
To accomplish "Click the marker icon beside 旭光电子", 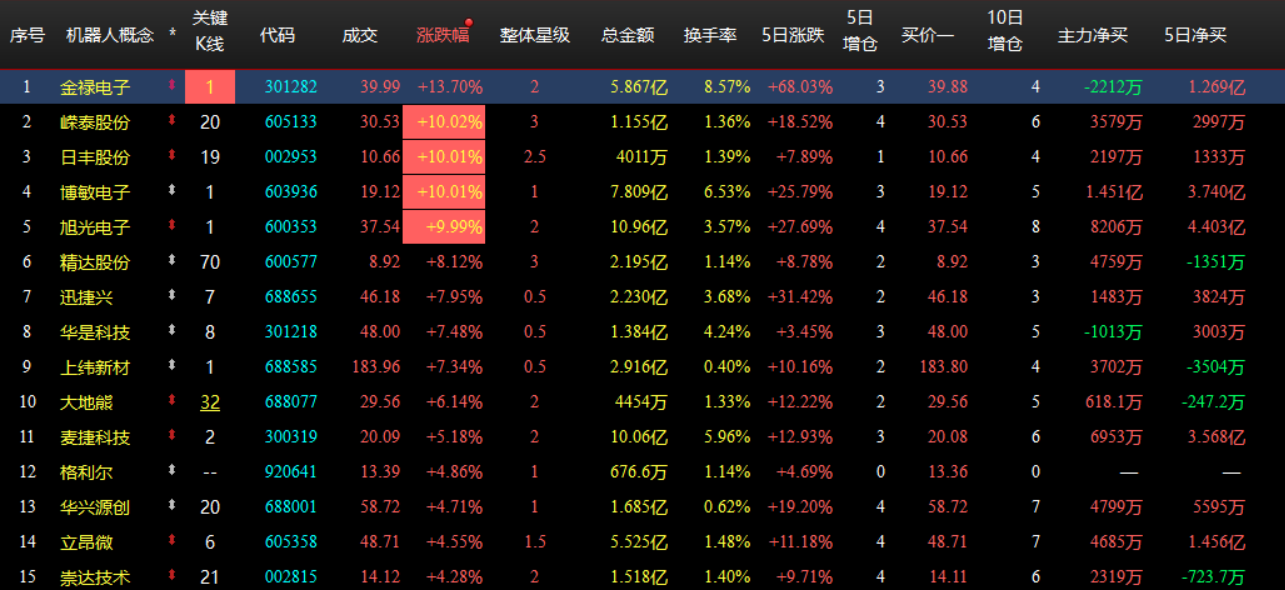I will click(172, 226).
